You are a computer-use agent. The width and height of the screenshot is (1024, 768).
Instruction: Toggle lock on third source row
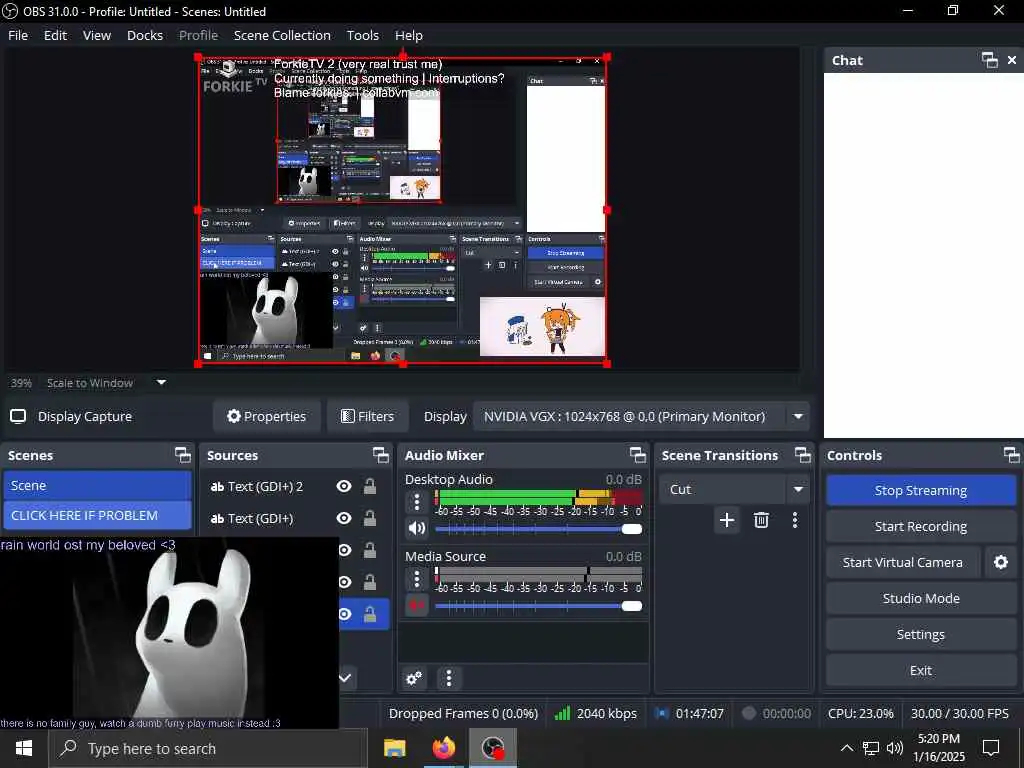coord(370,551)
